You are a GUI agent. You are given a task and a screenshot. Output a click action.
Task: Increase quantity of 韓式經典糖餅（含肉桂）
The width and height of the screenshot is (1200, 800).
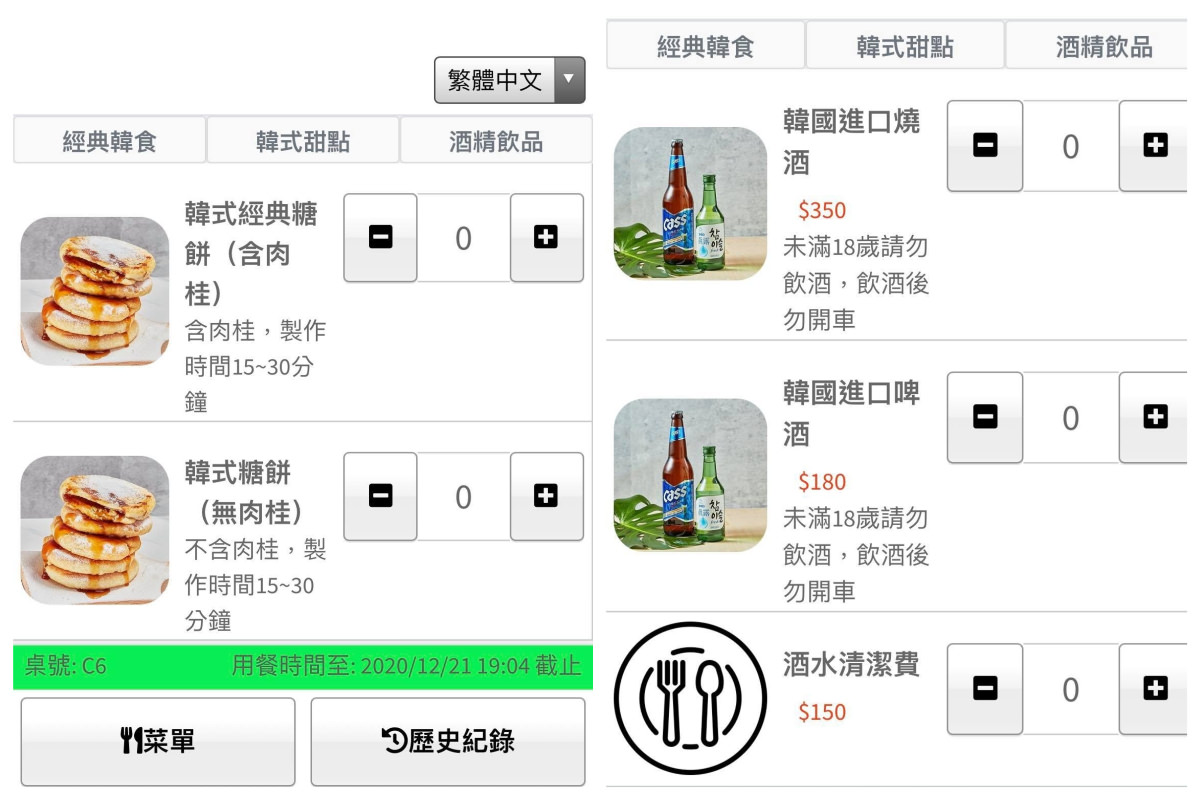547,238
